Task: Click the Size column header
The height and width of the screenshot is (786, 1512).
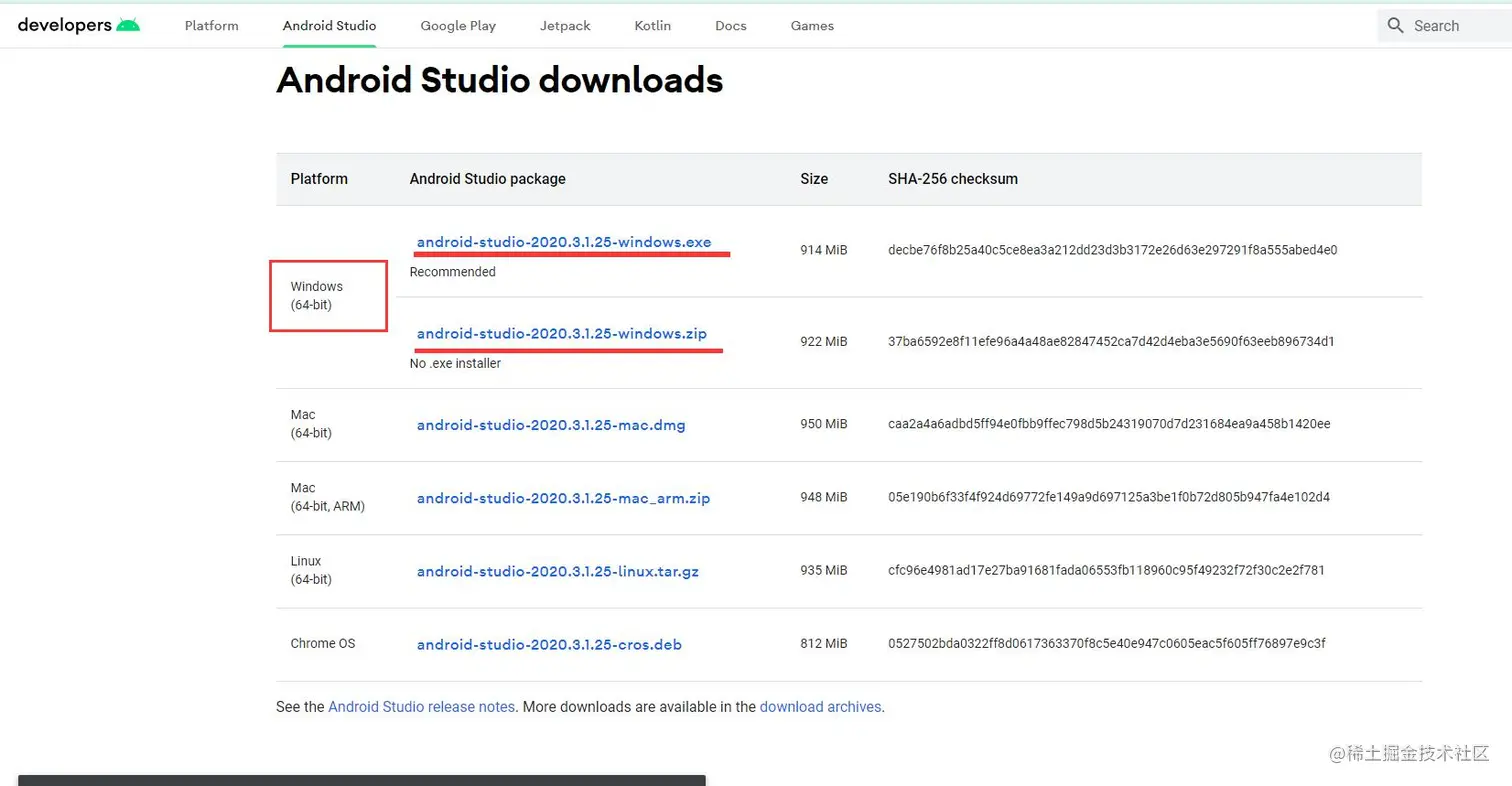Action: pyautogui.click(x=814, y=179)
